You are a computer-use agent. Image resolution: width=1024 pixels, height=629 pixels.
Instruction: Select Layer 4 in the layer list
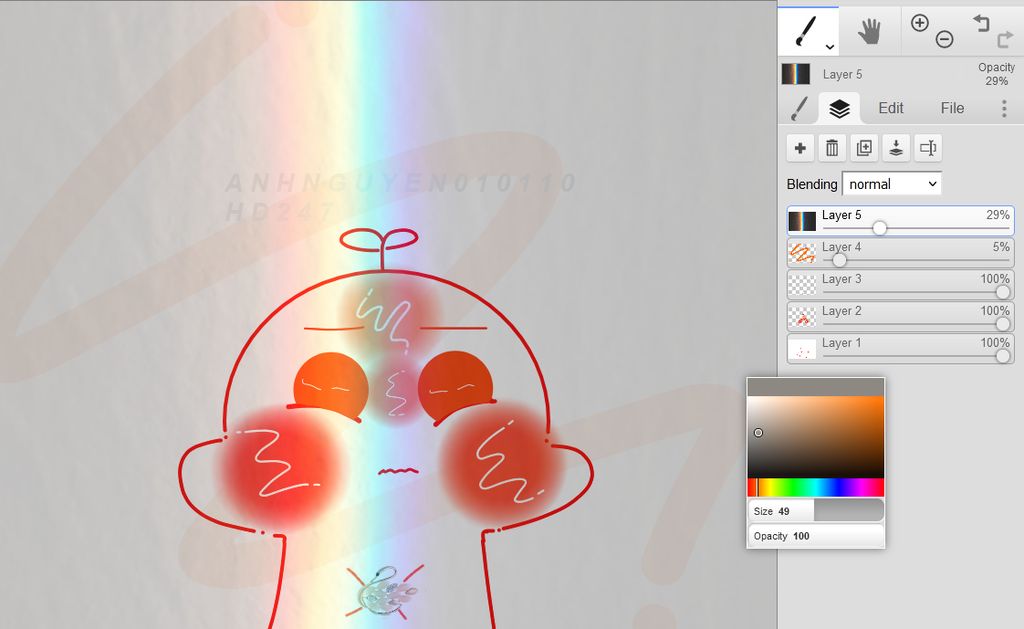[x=900, y=253]
